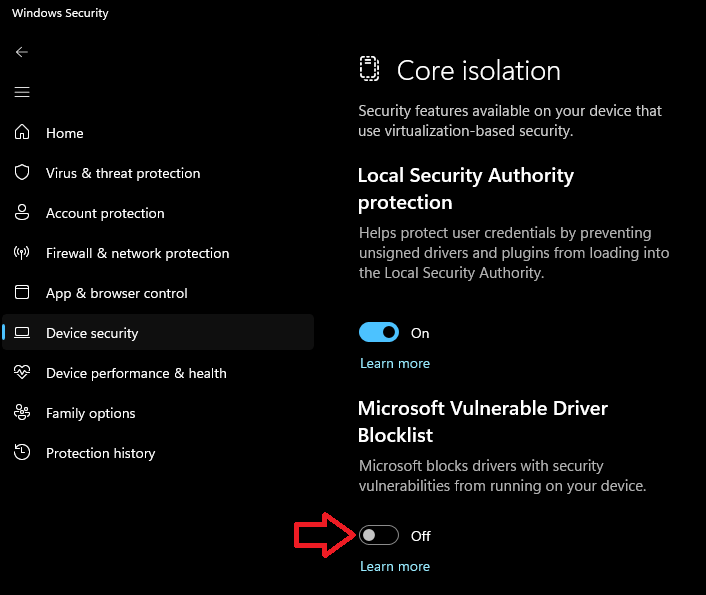Open the Protection history page
Screen dimensions: 706x595
(x=100, y=453)
